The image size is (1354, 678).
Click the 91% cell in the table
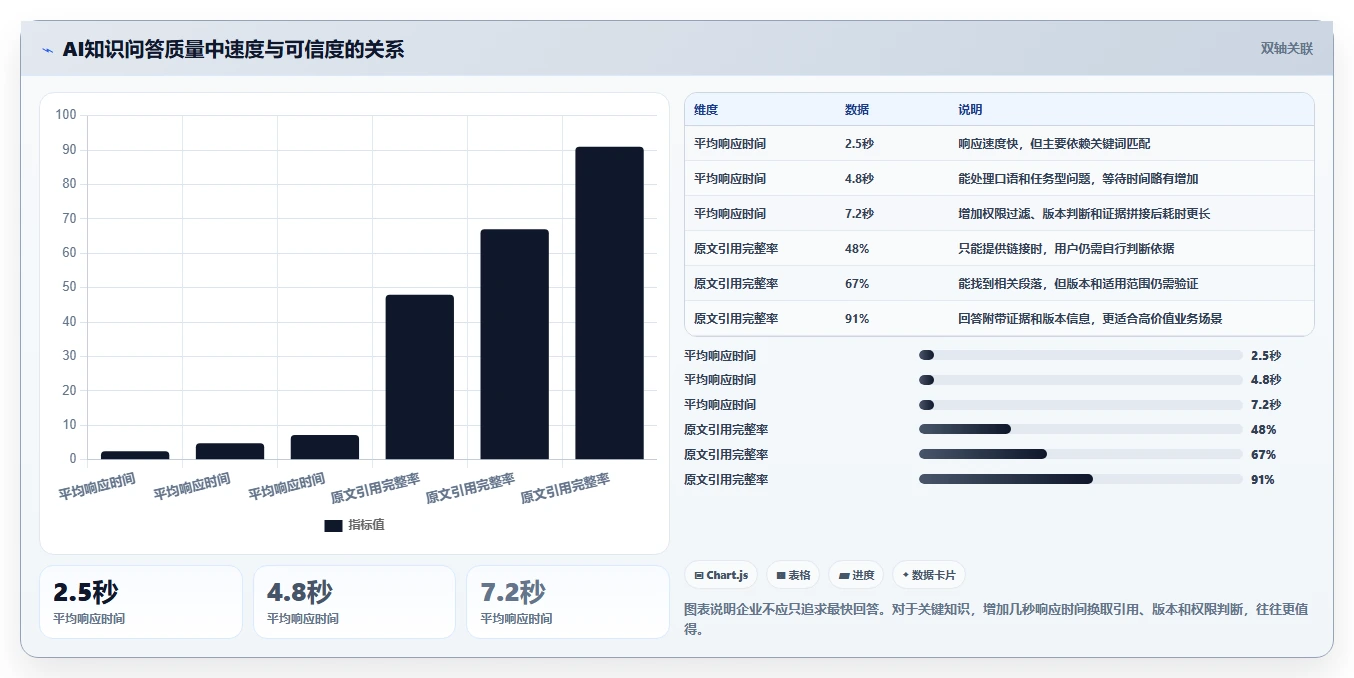point(857,319)
